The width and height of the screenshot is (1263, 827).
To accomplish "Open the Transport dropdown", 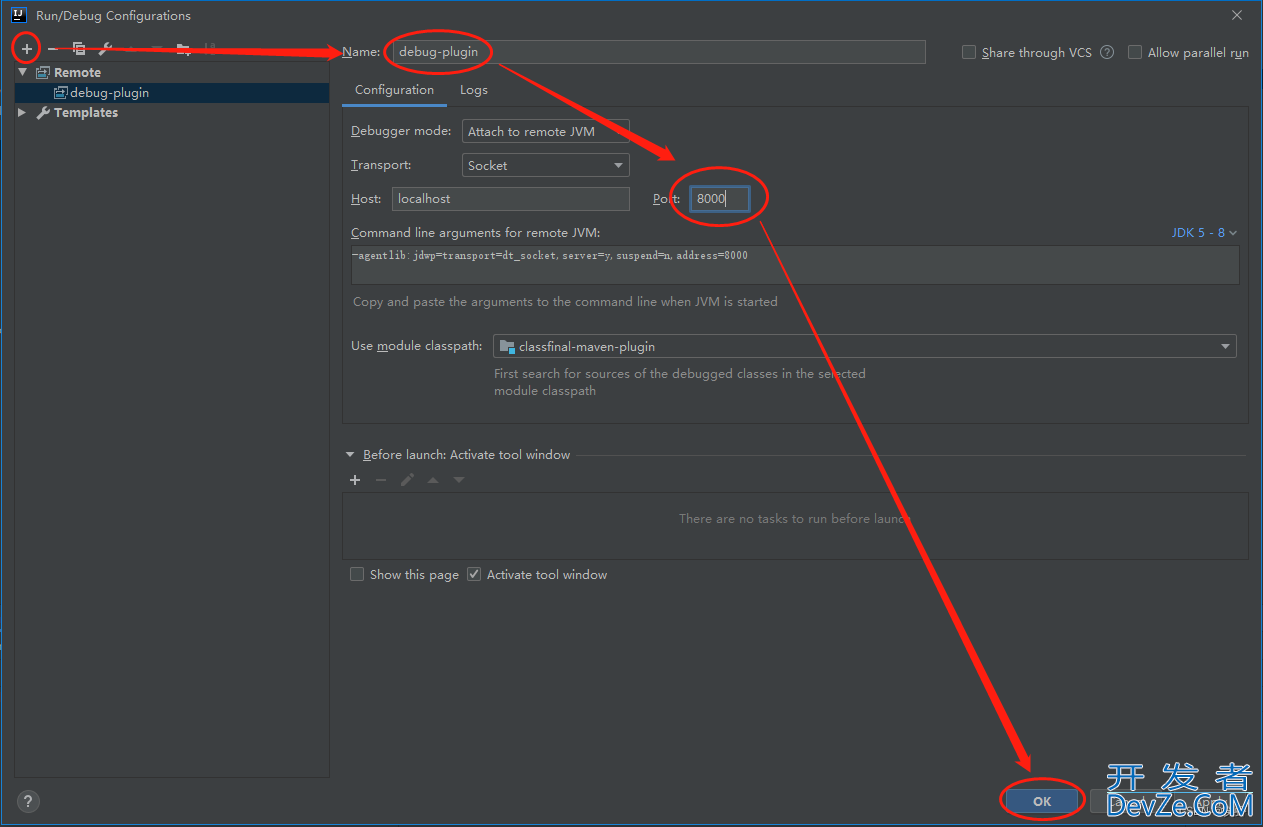I will click(545, 165).
